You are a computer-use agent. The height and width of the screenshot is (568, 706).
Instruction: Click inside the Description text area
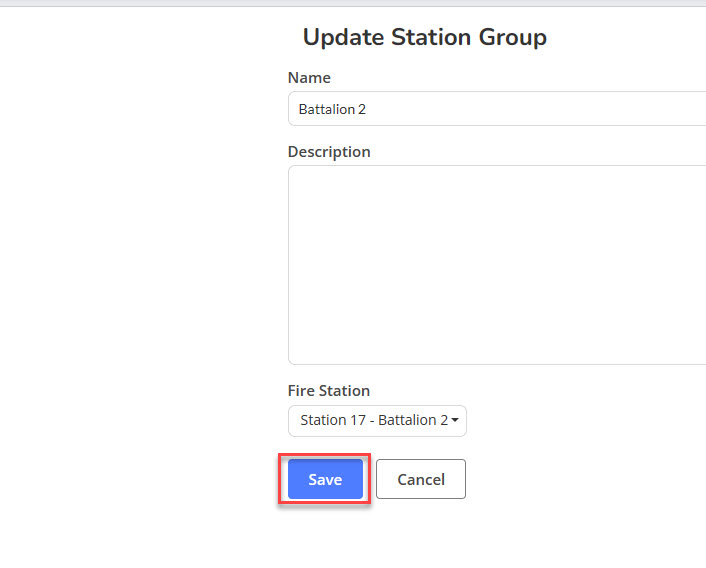click(497, 265)
